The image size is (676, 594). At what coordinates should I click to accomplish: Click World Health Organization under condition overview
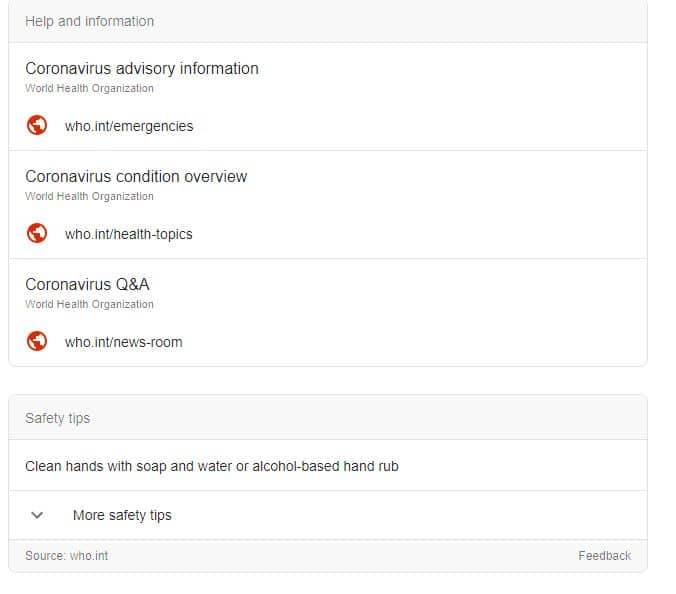click(89, 197)
